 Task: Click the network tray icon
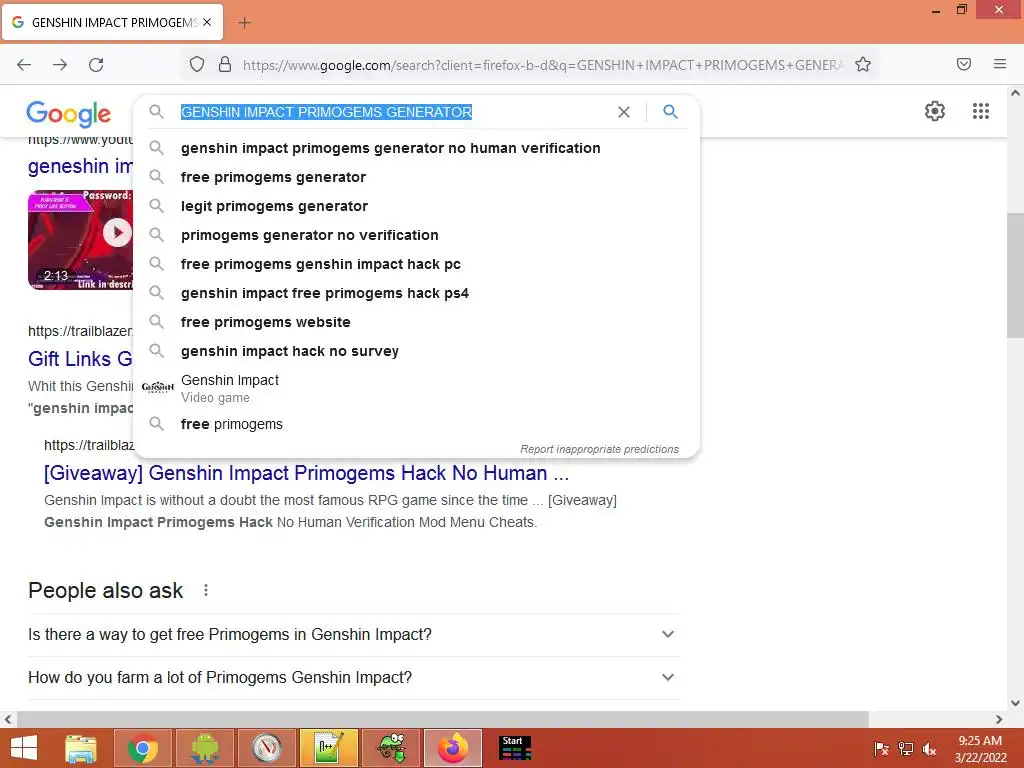coord(906,748)
